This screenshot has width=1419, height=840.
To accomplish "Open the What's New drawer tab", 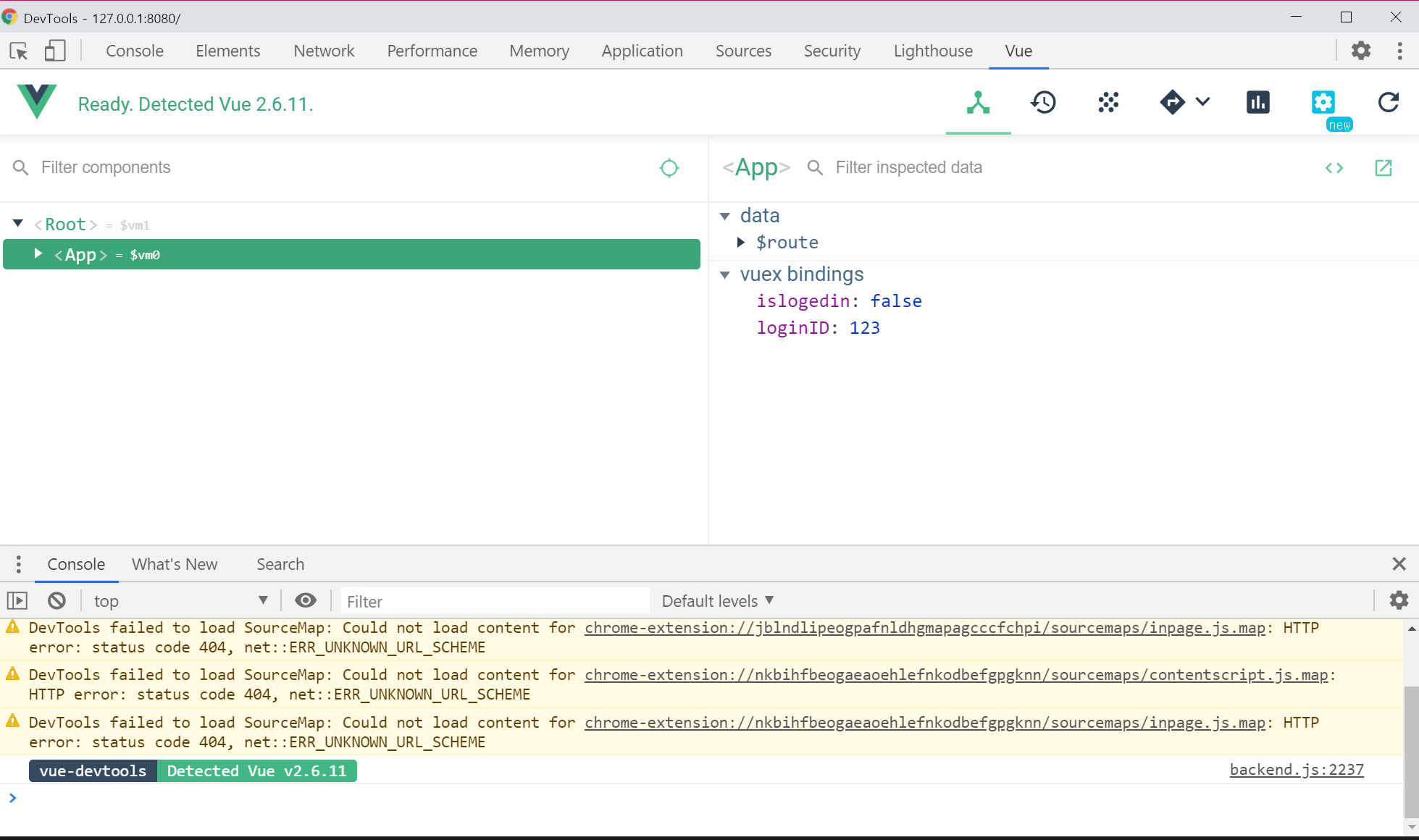I will tap(175, 564).
